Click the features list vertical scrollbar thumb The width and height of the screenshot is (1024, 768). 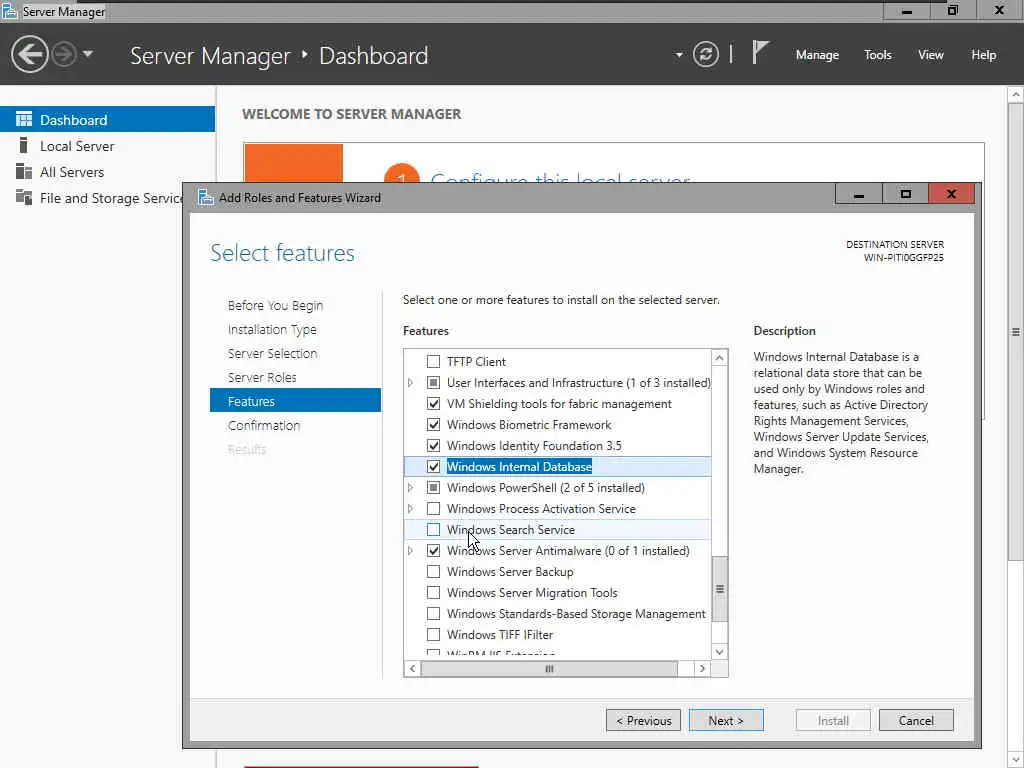[x=719, y=589]
